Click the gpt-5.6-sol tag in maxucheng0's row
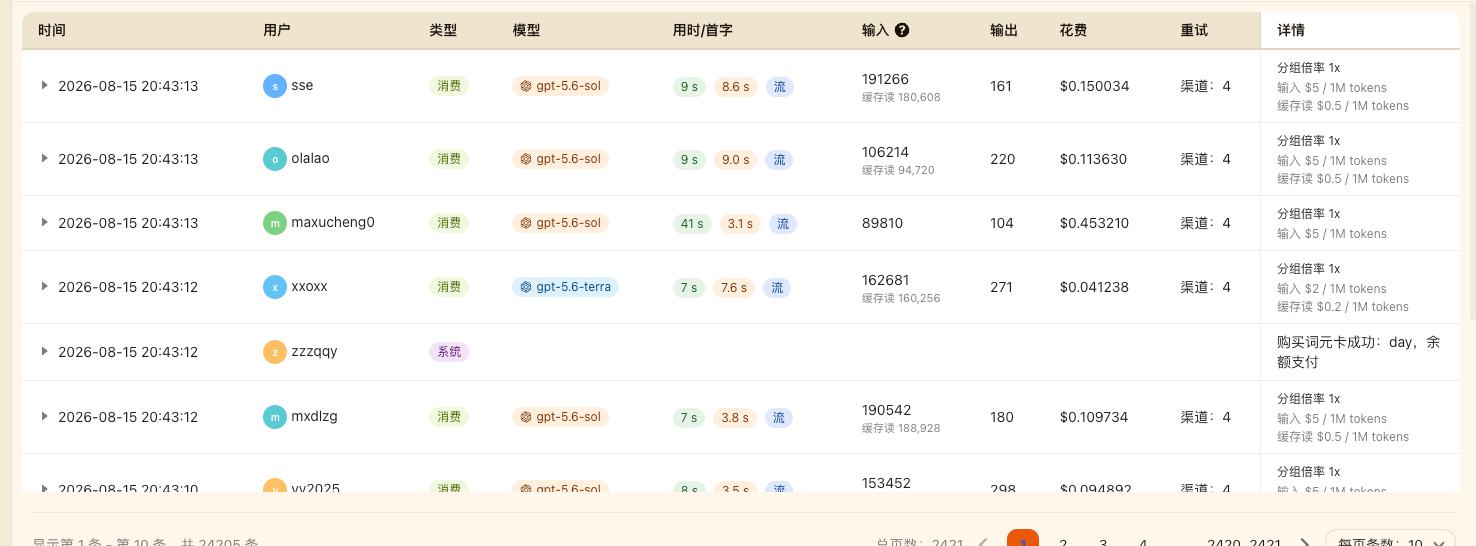Image resolution: width=1476 pixels, height=546 pixels. tap(560, 223)
